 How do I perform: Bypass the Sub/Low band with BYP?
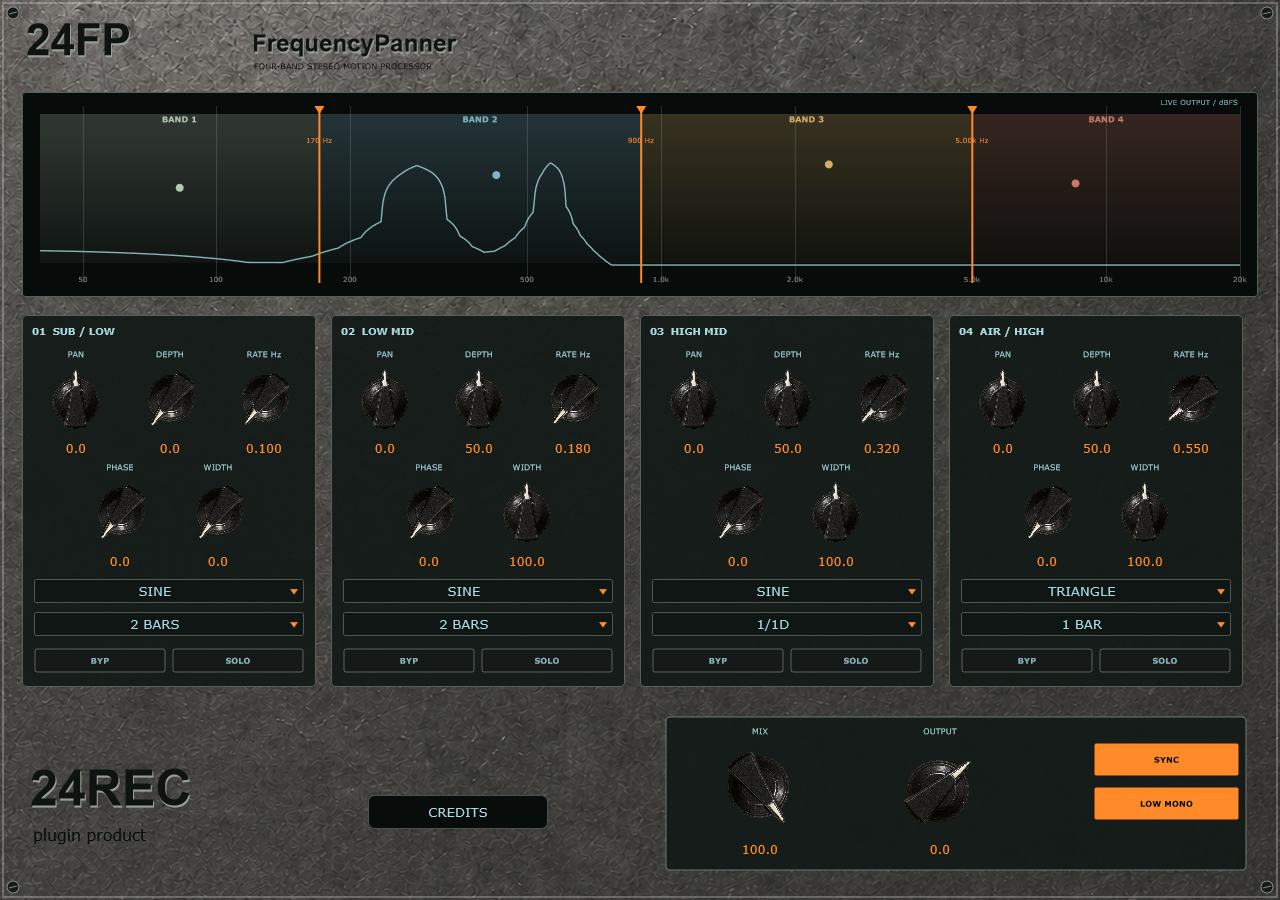coord(100,661)
